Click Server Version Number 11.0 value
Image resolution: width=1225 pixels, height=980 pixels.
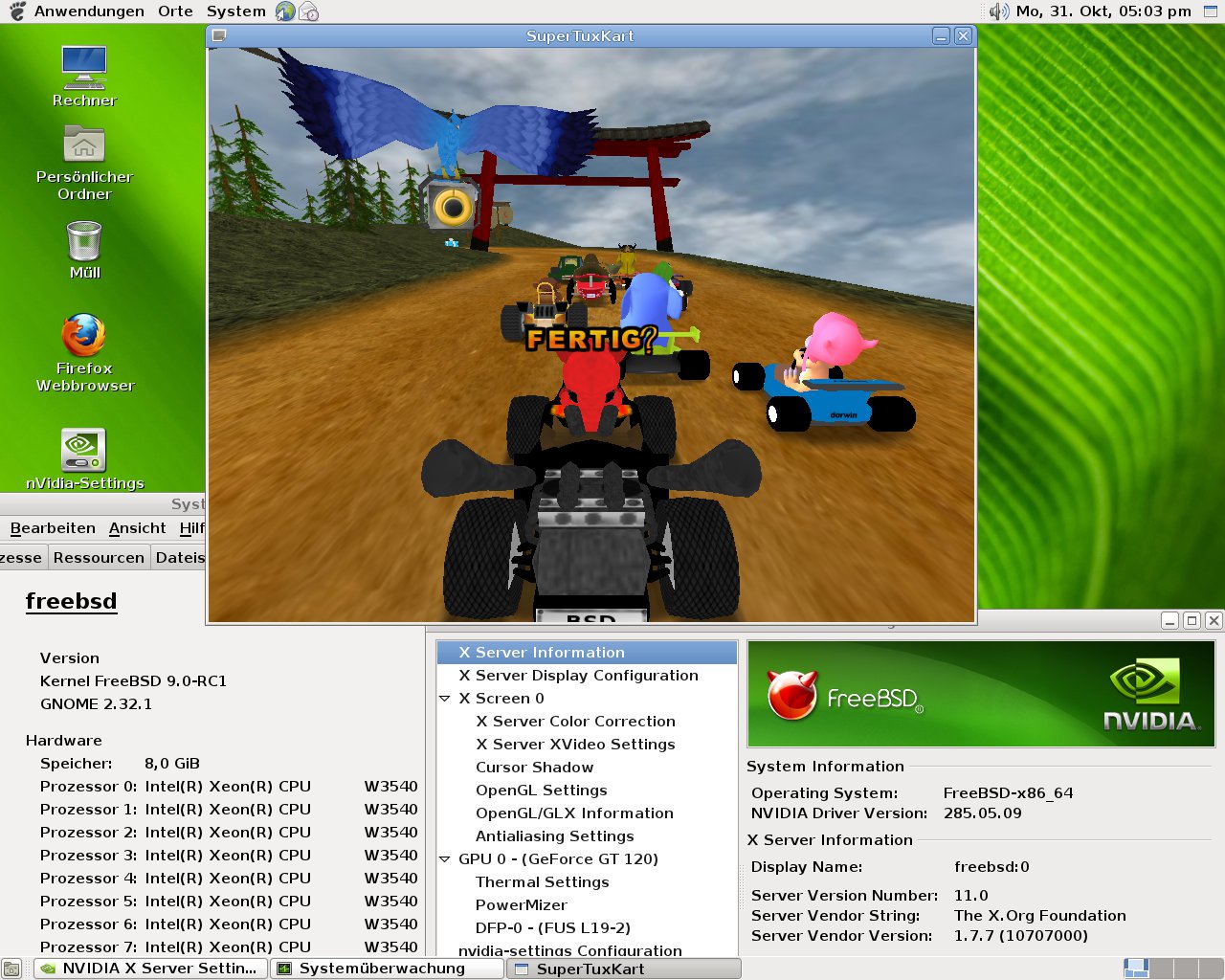coord(970,896)
